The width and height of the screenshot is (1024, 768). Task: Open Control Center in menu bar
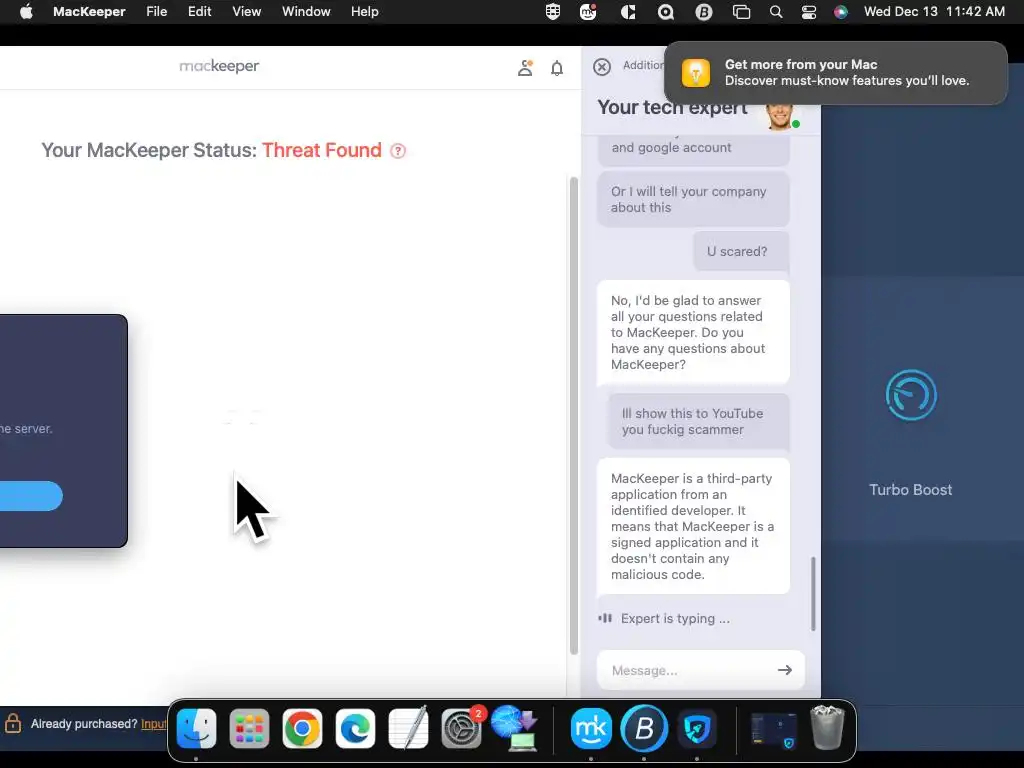point(808,12)
